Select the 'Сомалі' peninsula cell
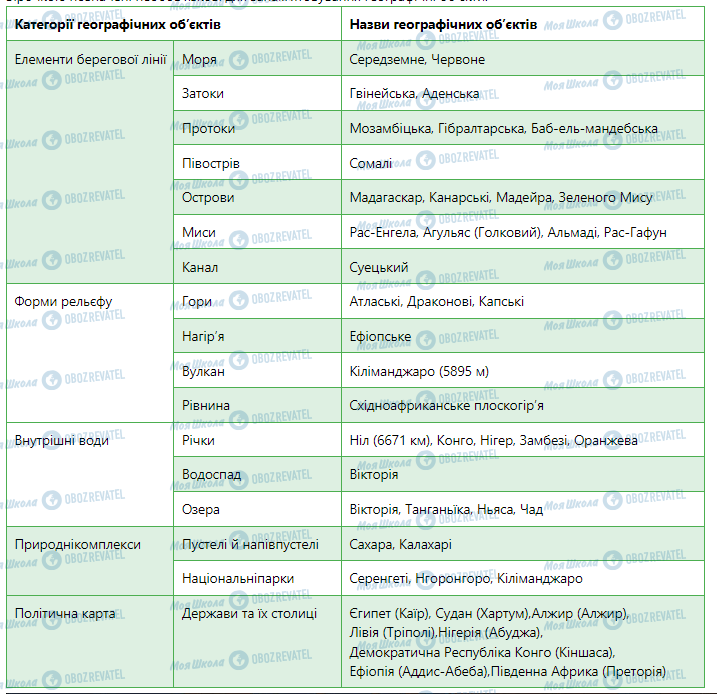This screenshot has height=694, width=717. [371, 163]
